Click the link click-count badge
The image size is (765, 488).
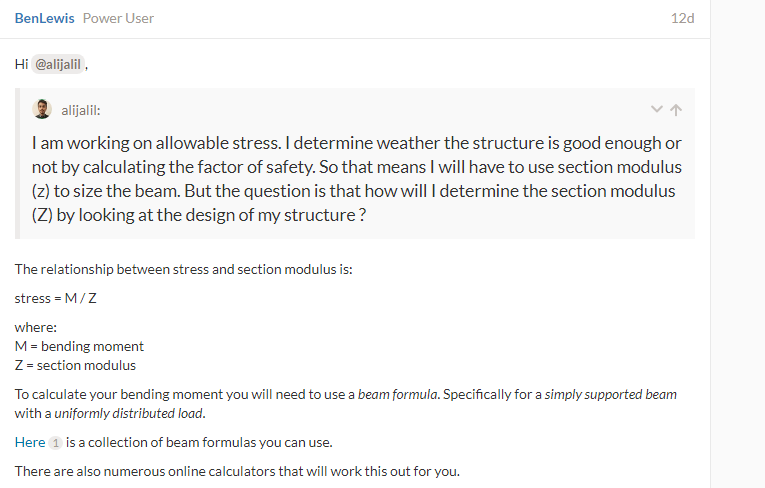point(56,442)
